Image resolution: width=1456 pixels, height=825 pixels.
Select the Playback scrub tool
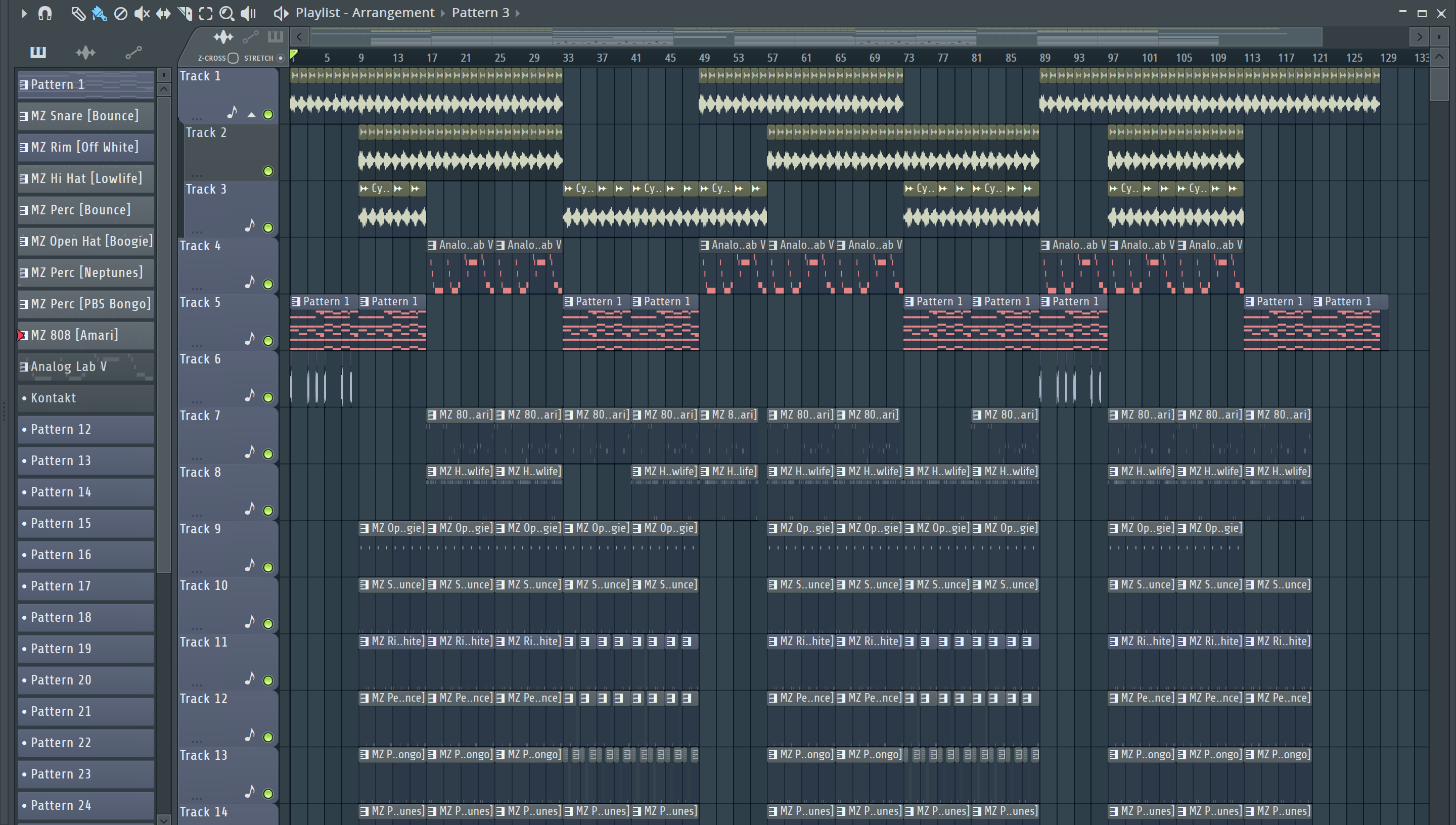[x=248, y=13]
